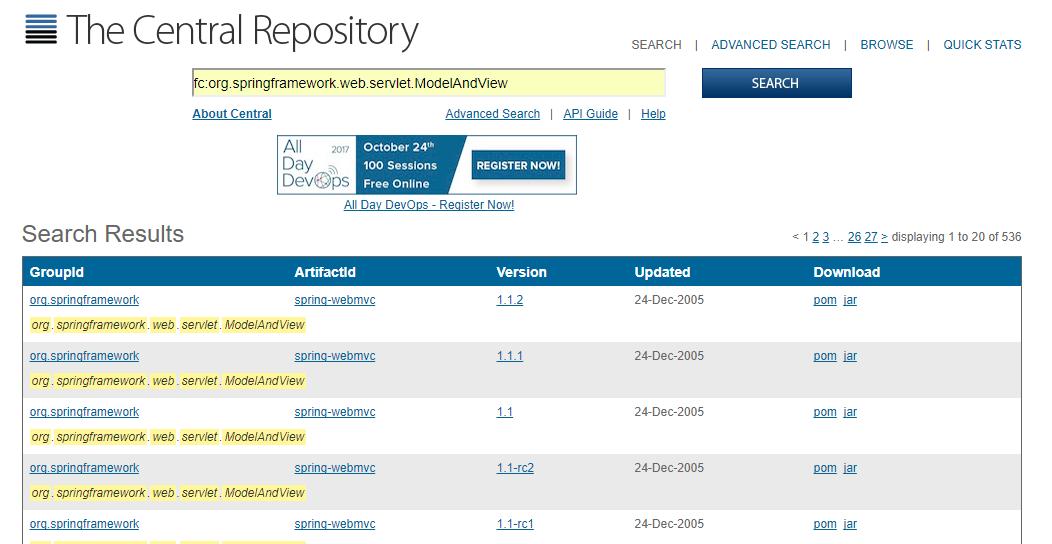This screenshot has width=1052, height=544.
Task: Open the Help link below search
Action: [x=653, y=114]
